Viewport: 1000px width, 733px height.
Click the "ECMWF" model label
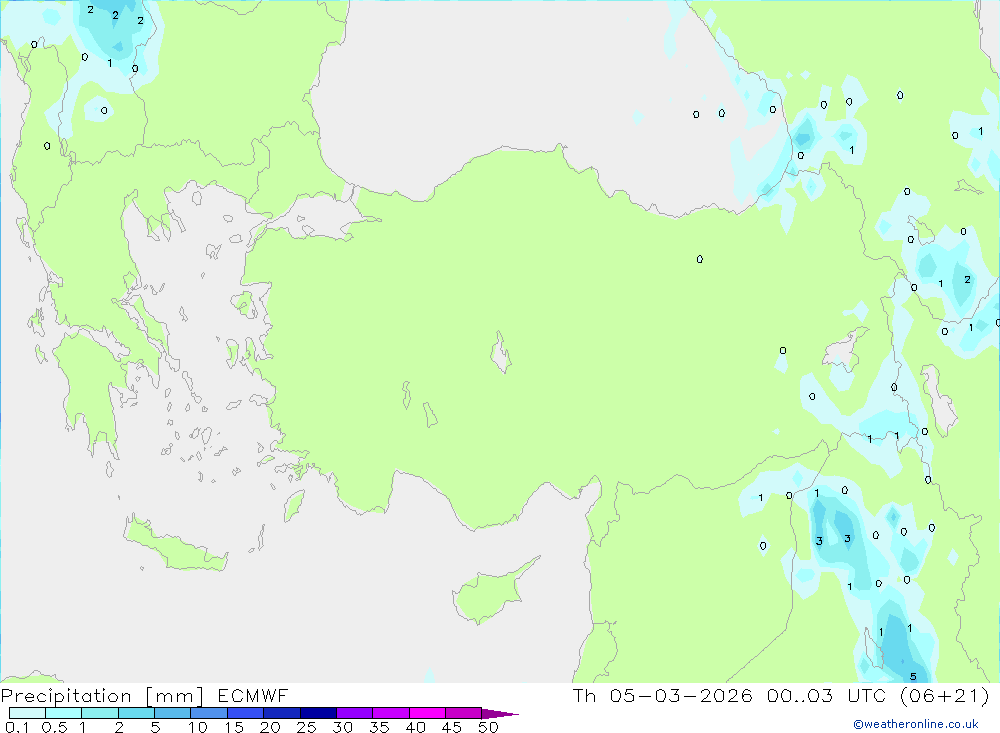[x=253, y=695]
